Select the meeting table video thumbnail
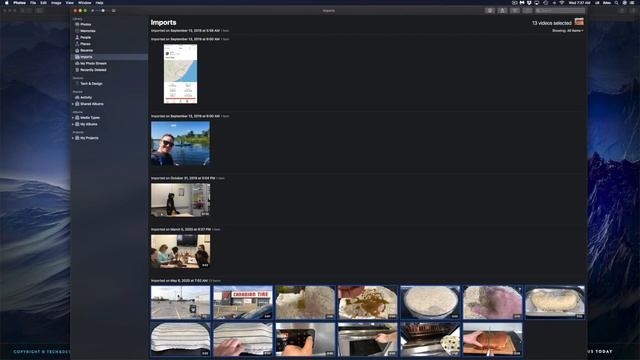 pos(180,251)
